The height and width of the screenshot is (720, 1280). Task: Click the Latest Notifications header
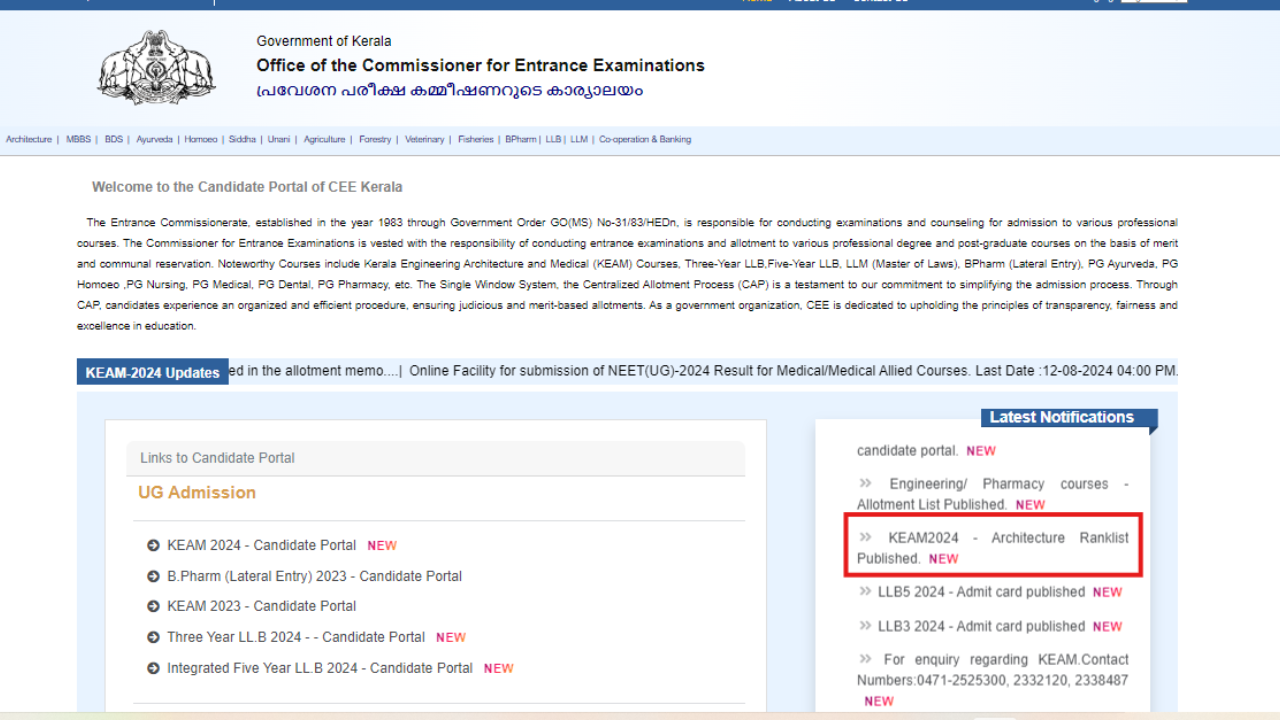[x=1069, y=418]
